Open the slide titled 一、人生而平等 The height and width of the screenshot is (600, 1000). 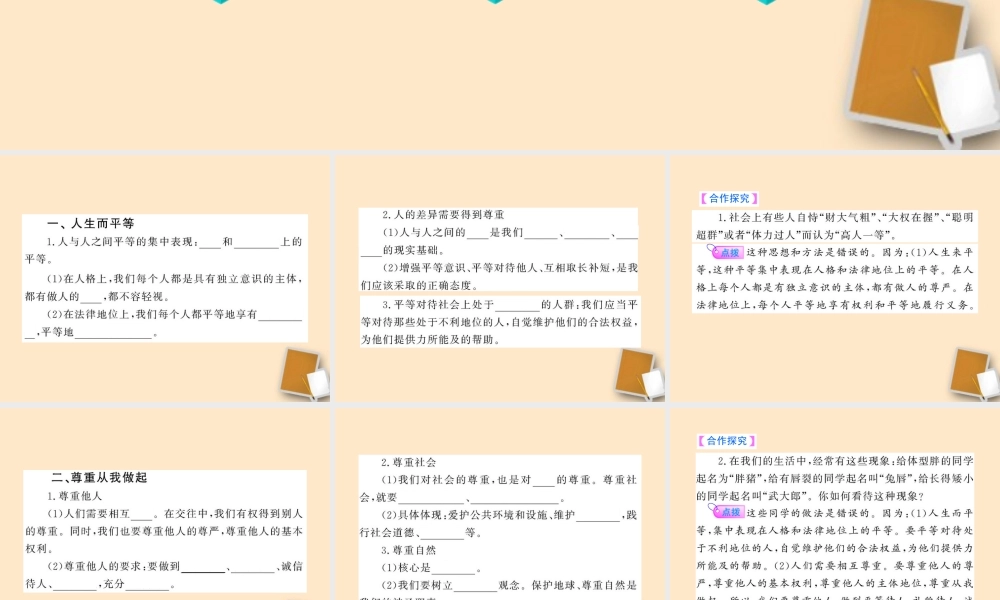click(x=165, y=279)
